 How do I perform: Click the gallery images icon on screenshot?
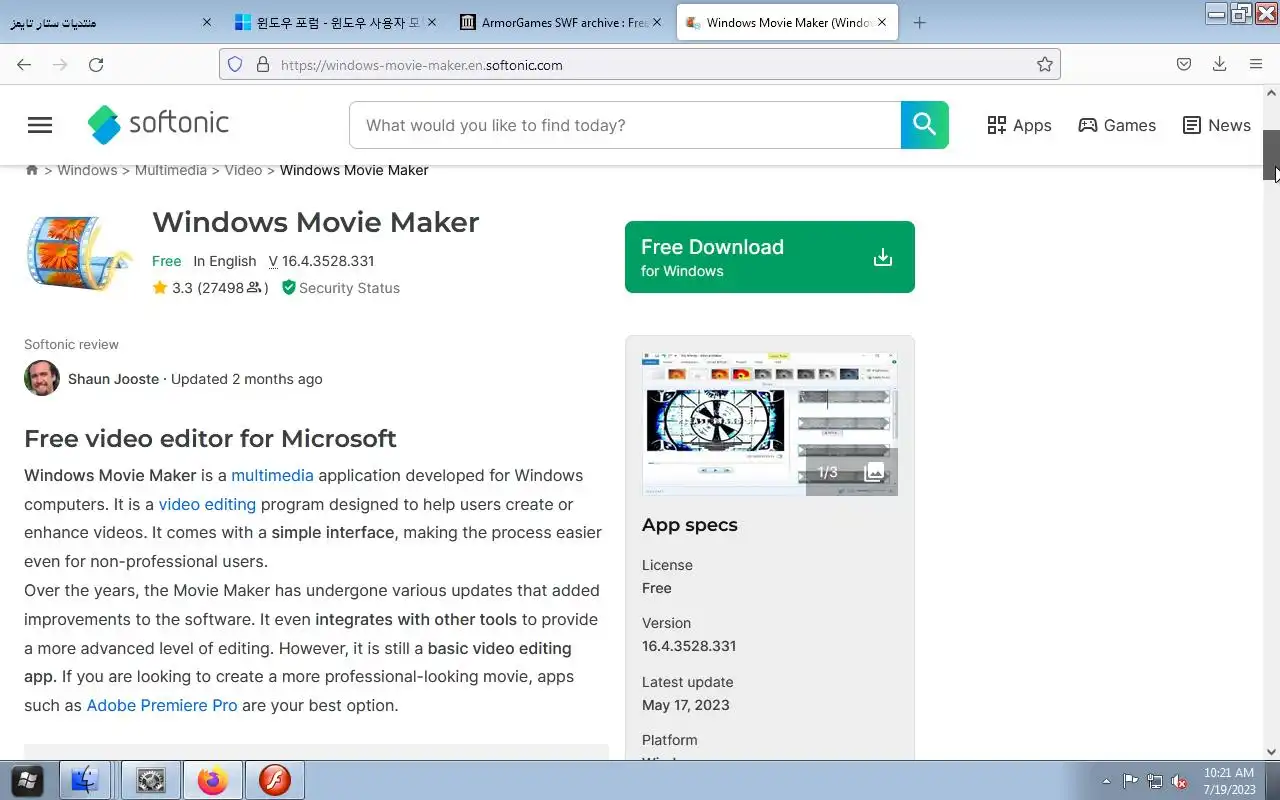click(874, 472)
